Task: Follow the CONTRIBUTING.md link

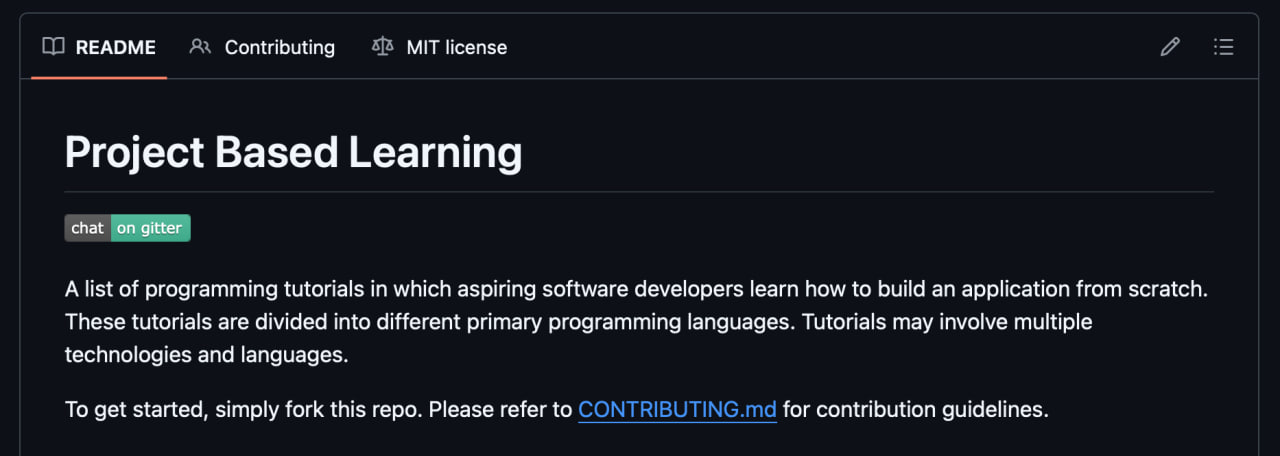Action: click(x=677, y=409)
